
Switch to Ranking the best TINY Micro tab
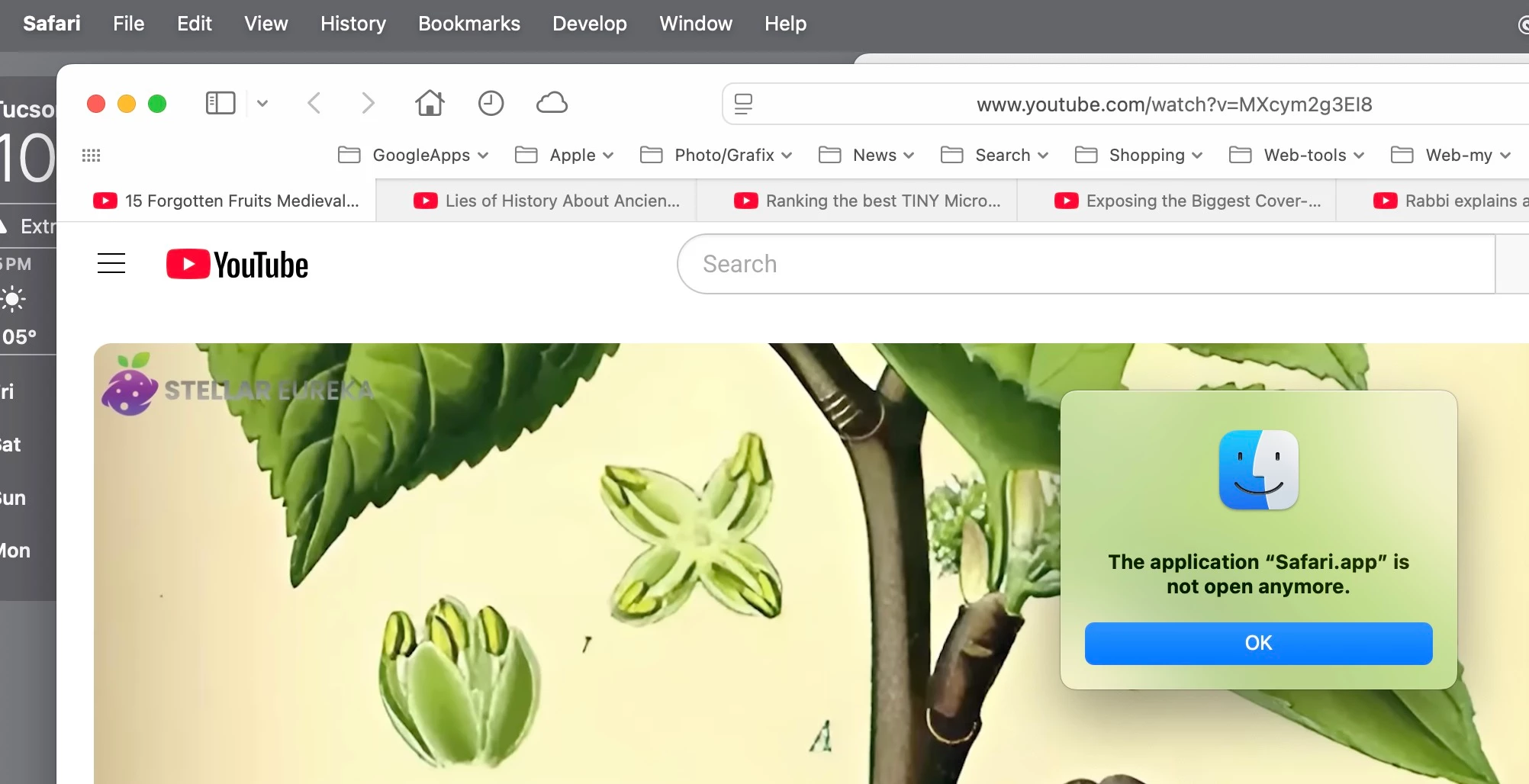point(865,201)
